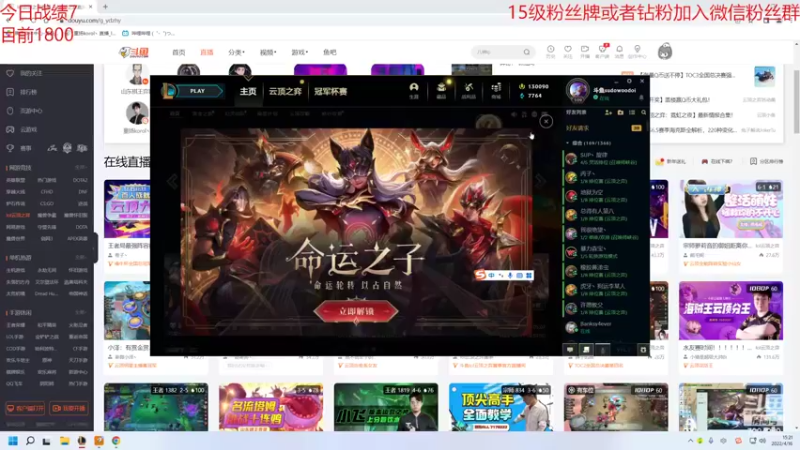Click the friends list view options icon
This screenshot has width=800, height=450.
[632, 112]
